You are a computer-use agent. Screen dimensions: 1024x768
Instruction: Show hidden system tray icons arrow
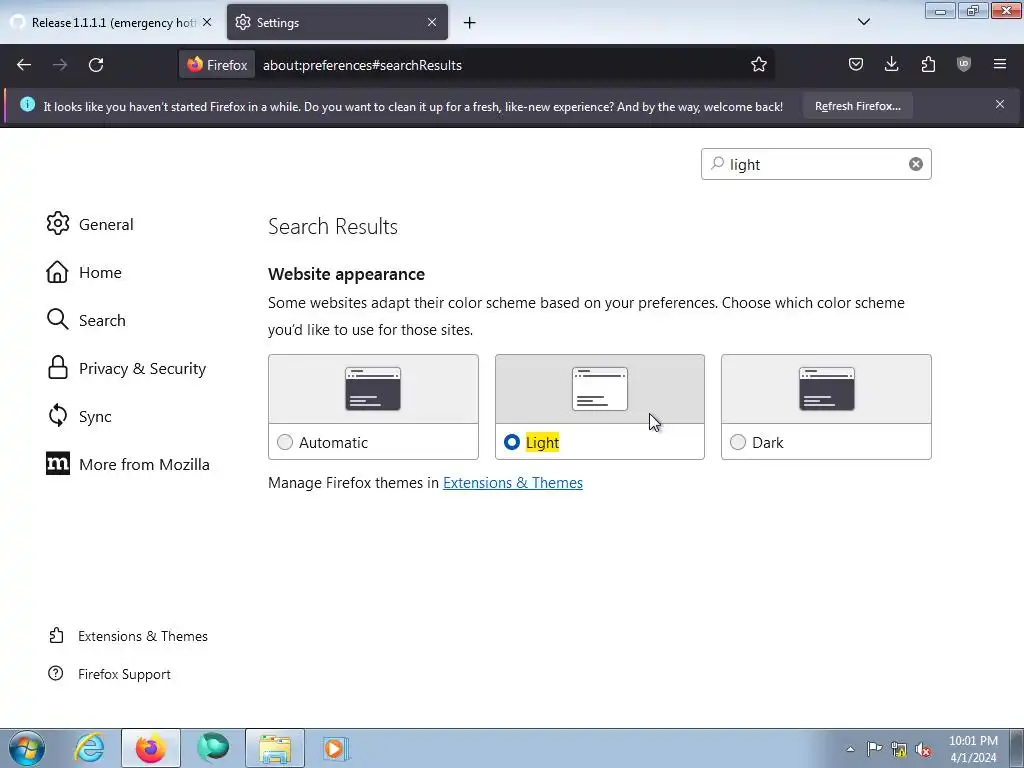tap(850, 749)
